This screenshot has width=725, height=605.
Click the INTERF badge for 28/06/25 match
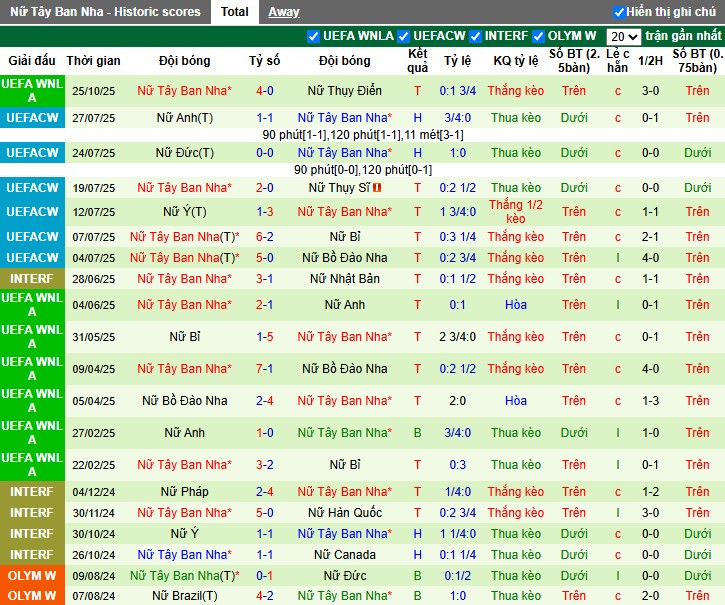tap(32, 279)
